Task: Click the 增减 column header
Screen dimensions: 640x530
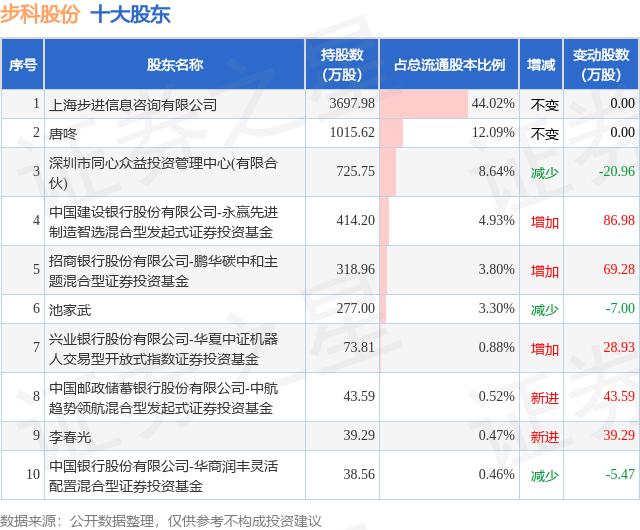Action: [541, 65]
